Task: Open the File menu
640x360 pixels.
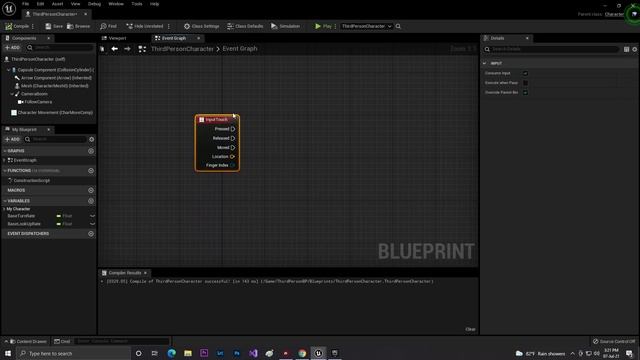Action: tap(25, 4)
